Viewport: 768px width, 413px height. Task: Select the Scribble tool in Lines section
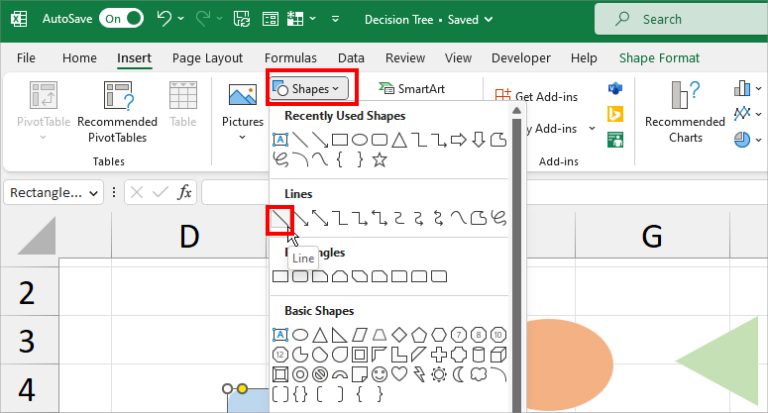click(498, 218)
